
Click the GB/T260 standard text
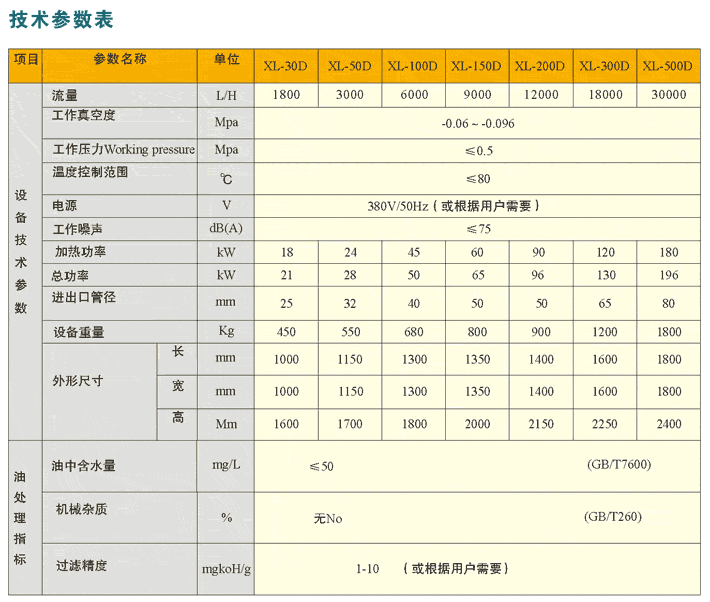612,517
